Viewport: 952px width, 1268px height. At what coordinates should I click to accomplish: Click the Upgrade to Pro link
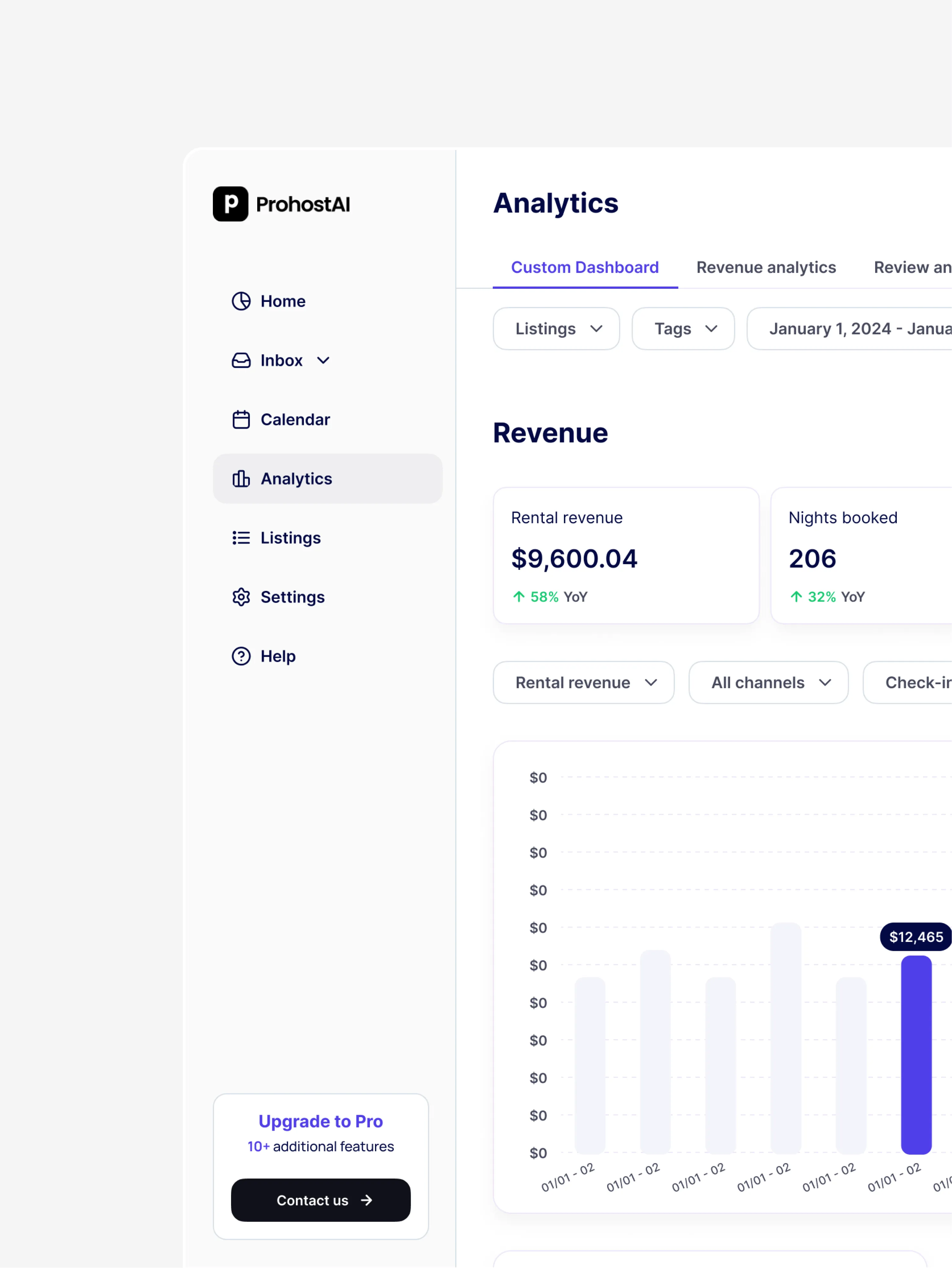[x=321, y=1121]
